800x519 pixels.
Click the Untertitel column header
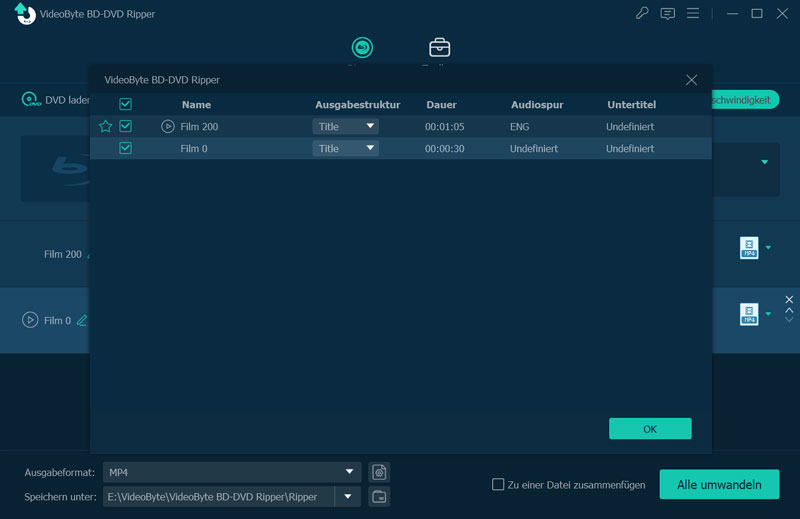pyautogui.click(x=632, y=105)
